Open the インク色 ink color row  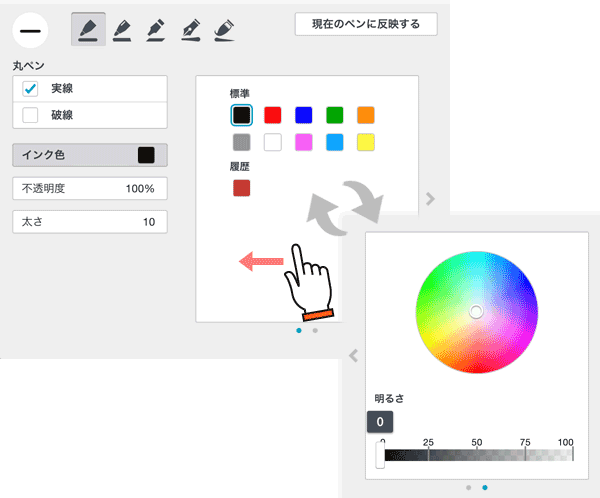click(89, 155)
